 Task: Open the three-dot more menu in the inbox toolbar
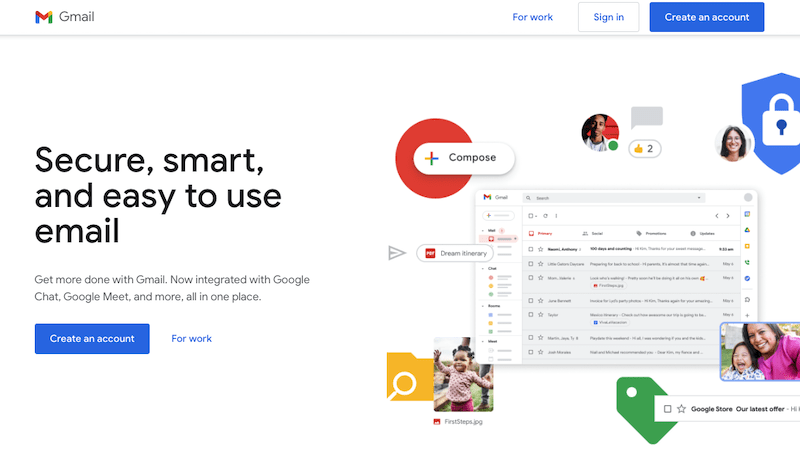pos(556,216)
